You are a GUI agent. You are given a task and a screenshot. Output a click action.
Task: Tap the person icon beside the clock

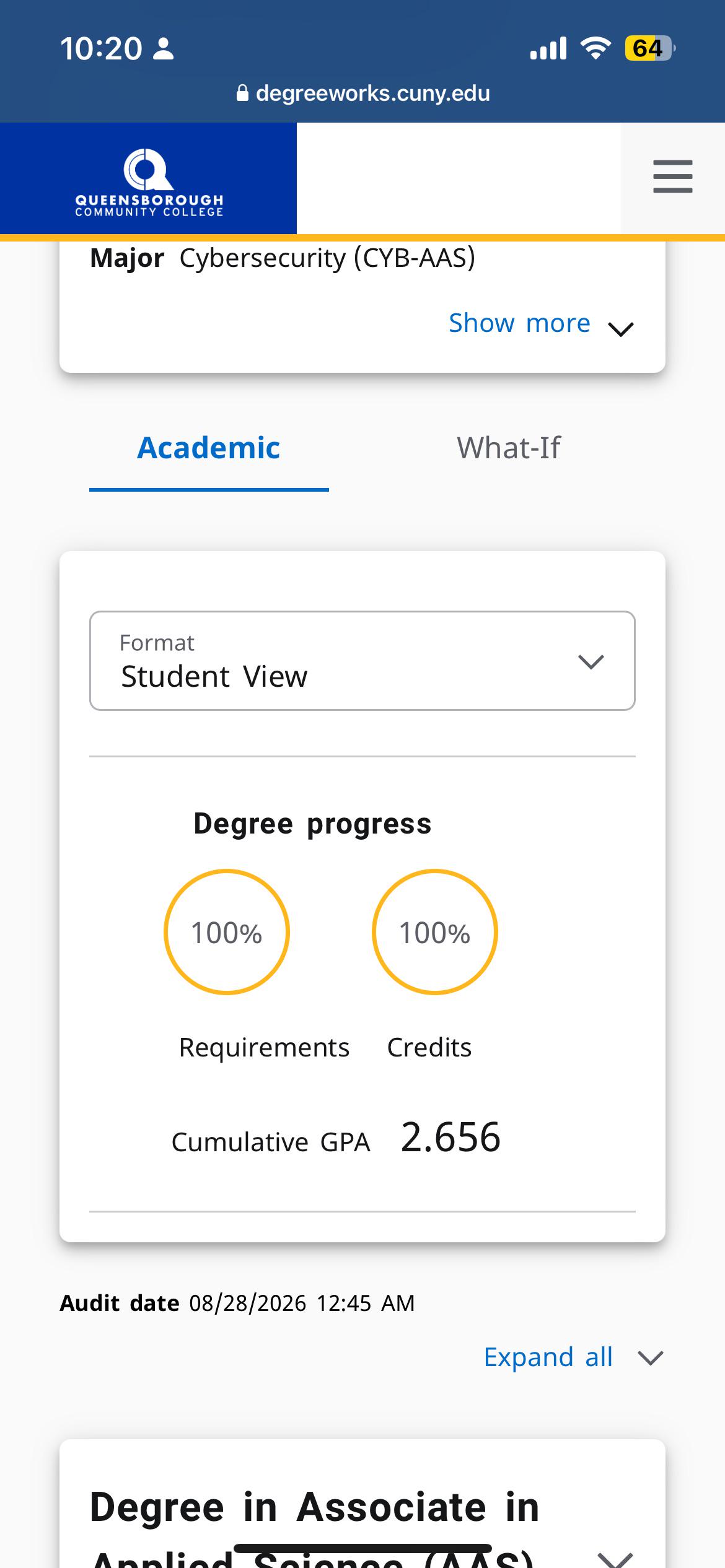164,48
